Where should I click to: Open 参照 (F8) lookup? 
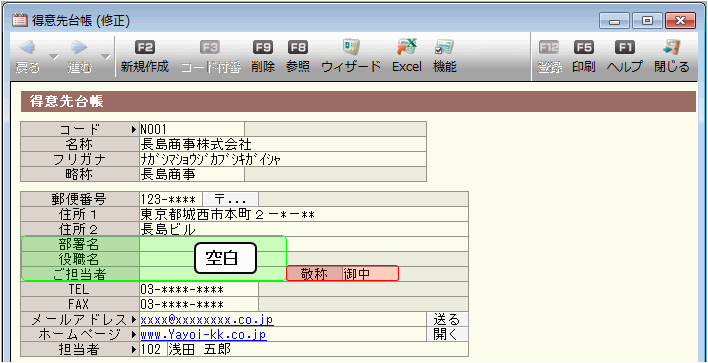point(298,56)
